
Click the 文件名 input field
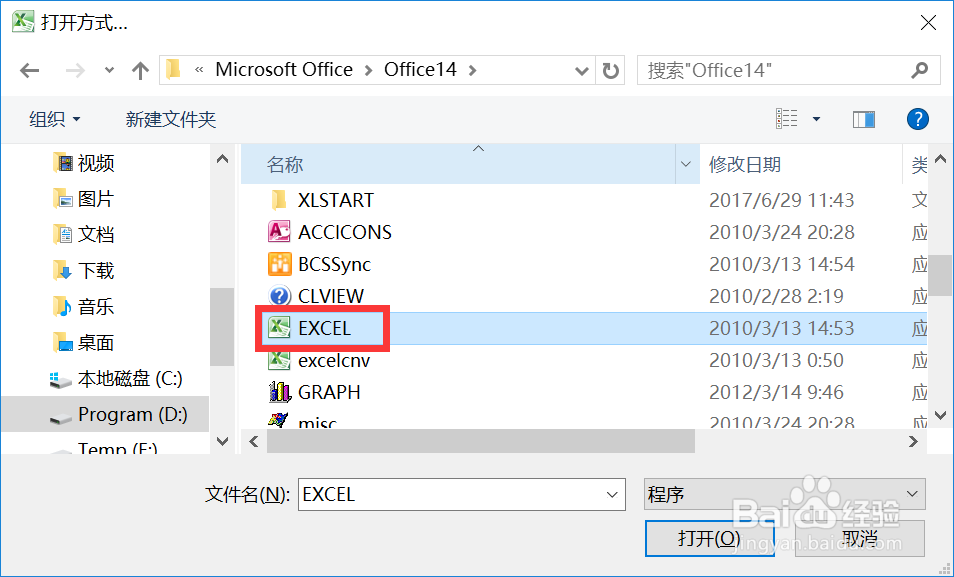(x=450, y=494)
